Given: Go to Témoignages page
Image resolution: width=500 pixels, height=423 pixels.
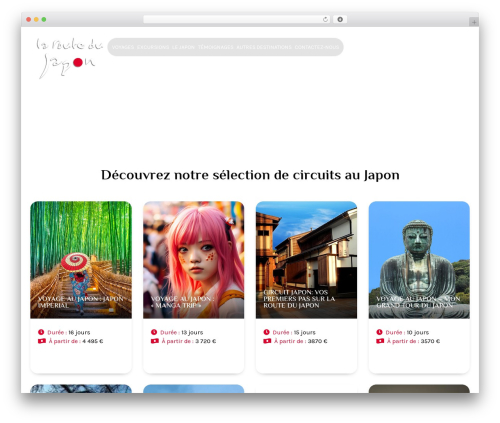Looking at the screenshot, I should [216, 47].
